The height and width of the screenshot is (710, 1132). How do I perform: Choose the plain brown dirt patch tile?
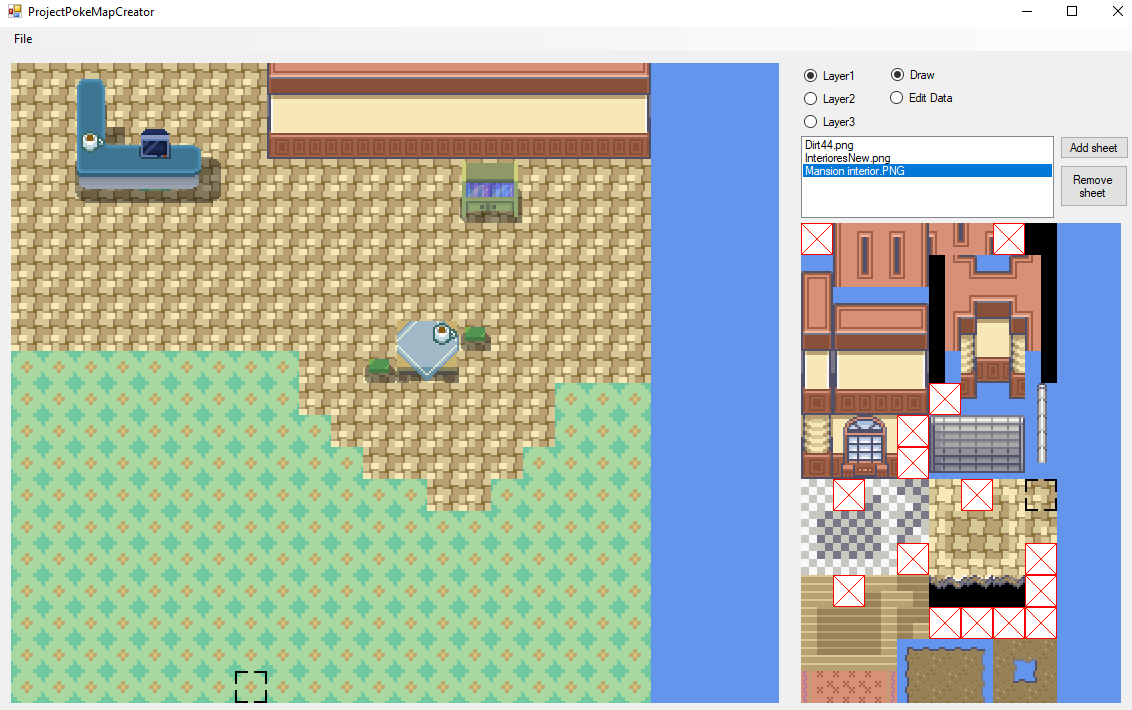click(x=945, y=674)
